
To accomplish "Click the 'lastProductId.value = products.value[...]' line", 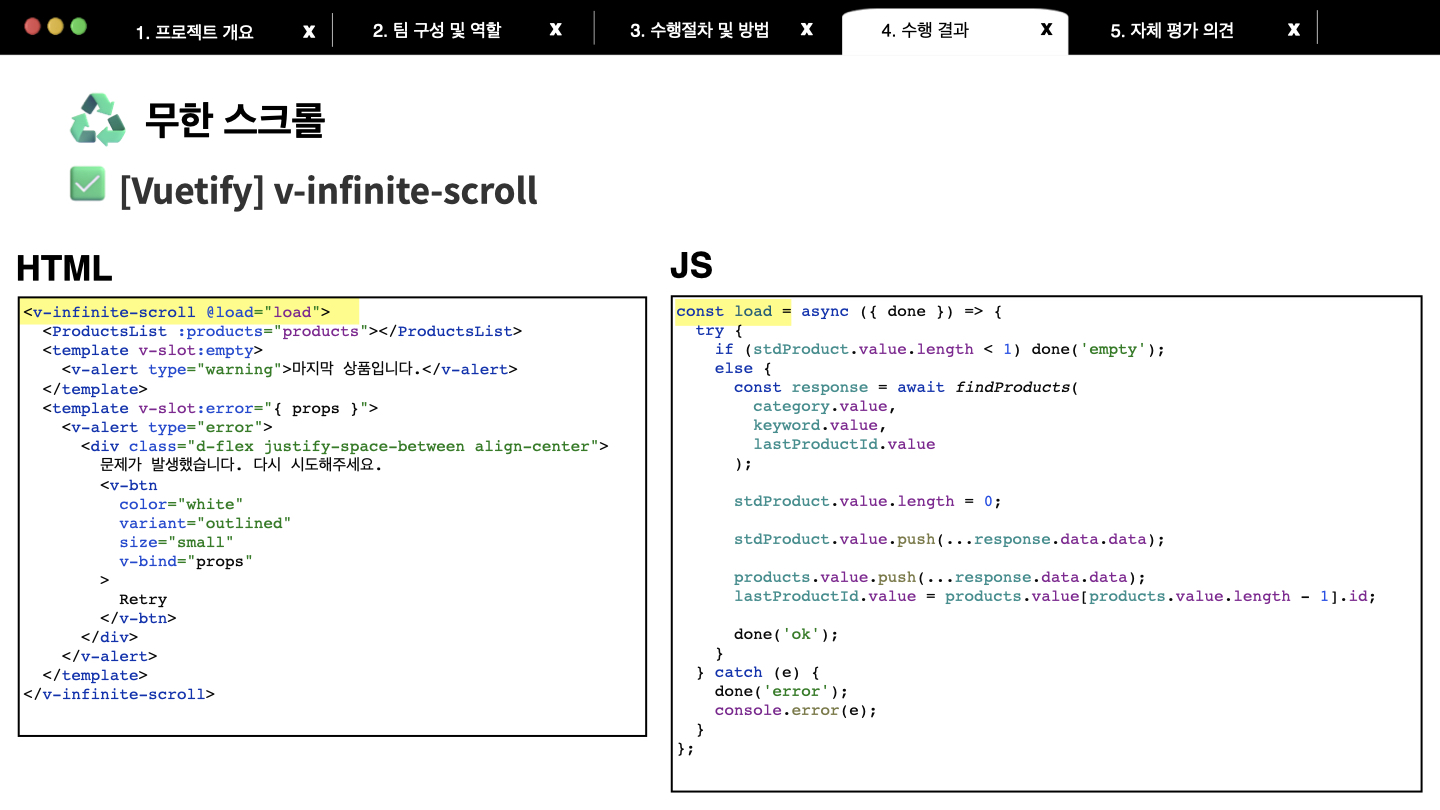I will [x=1055, y=596].
